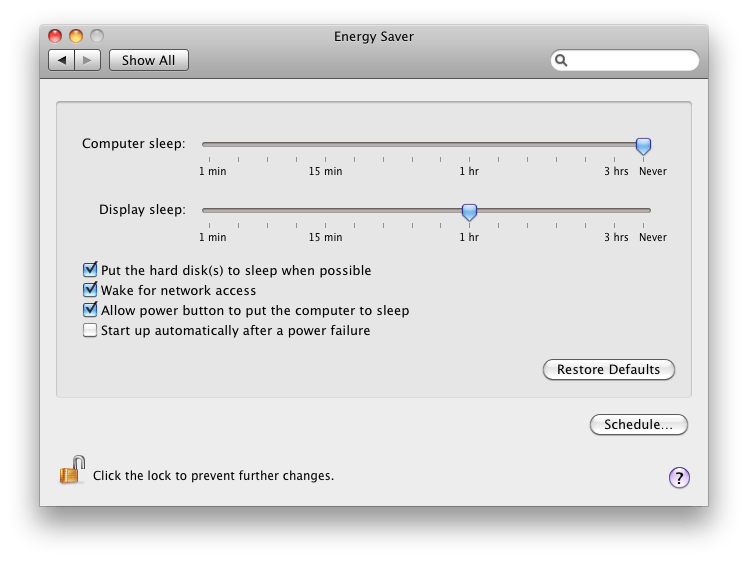Viewport: 748px width, 561px height.
Task: Click the magnifying glass search icon
Action: 561,60
